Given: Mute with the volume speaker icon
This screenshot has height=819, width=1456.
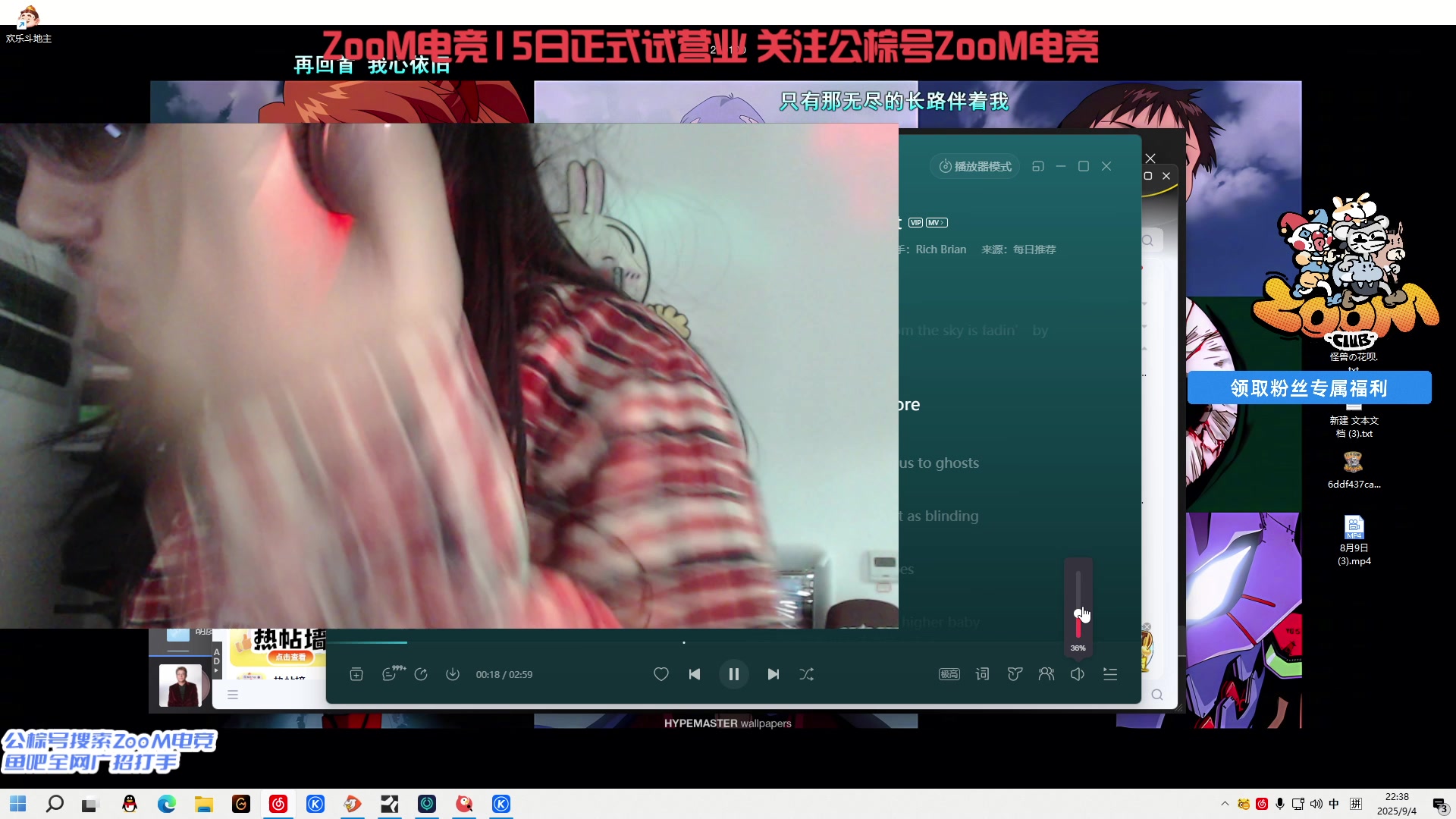Looking at the screenshot, I should pos(1078,674).
